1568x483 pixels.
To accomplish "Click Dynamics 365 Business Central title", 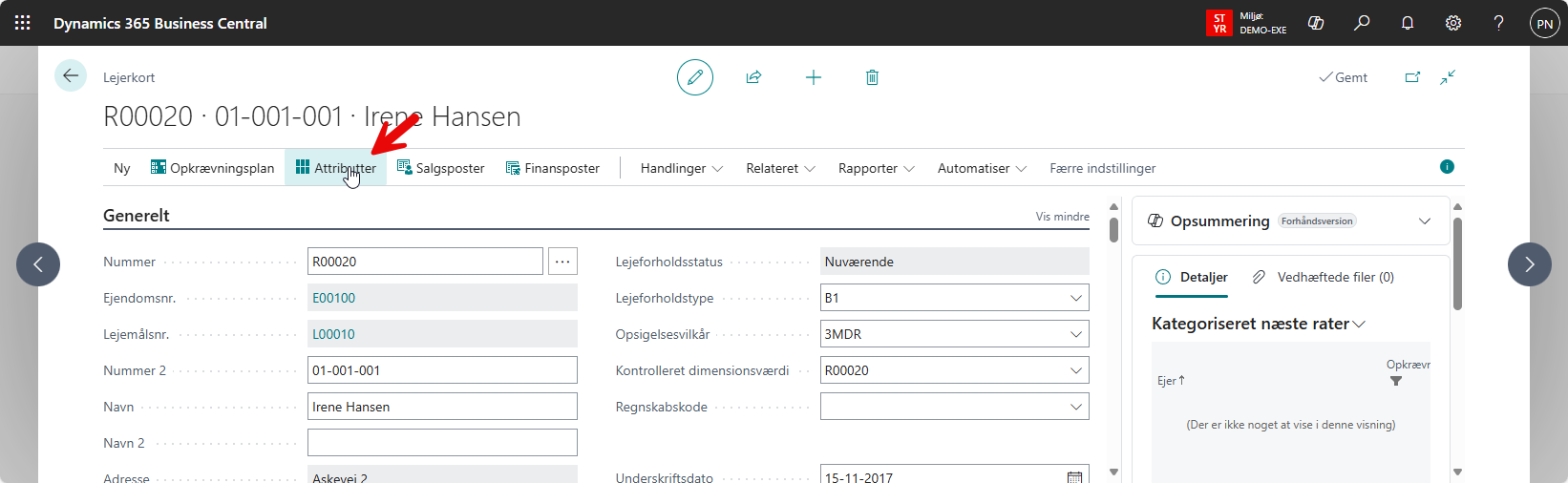I will point(160,23).
